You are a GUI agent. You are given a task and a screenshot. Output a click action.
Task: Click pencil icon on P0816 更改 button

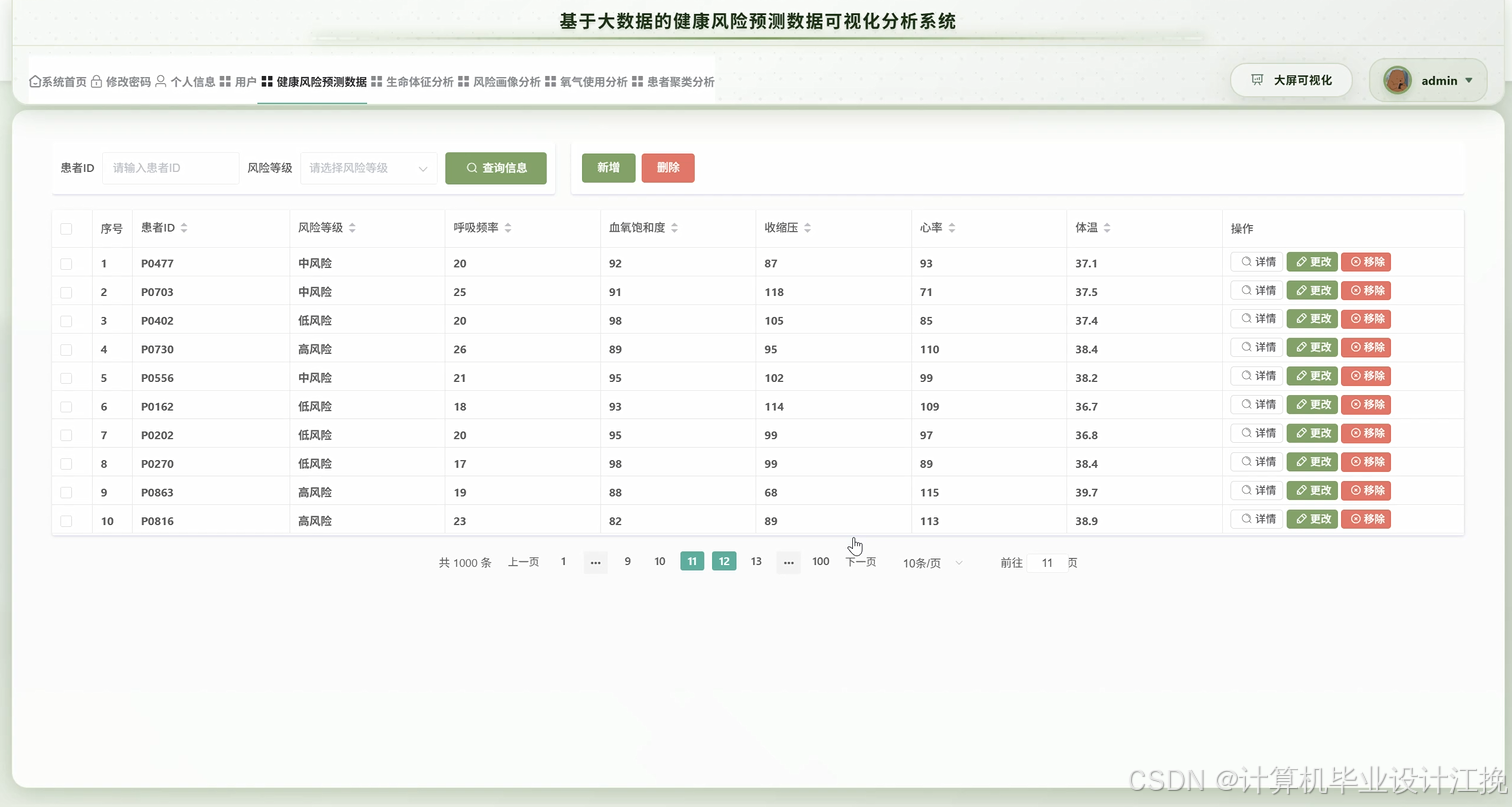coord(1302,519)
